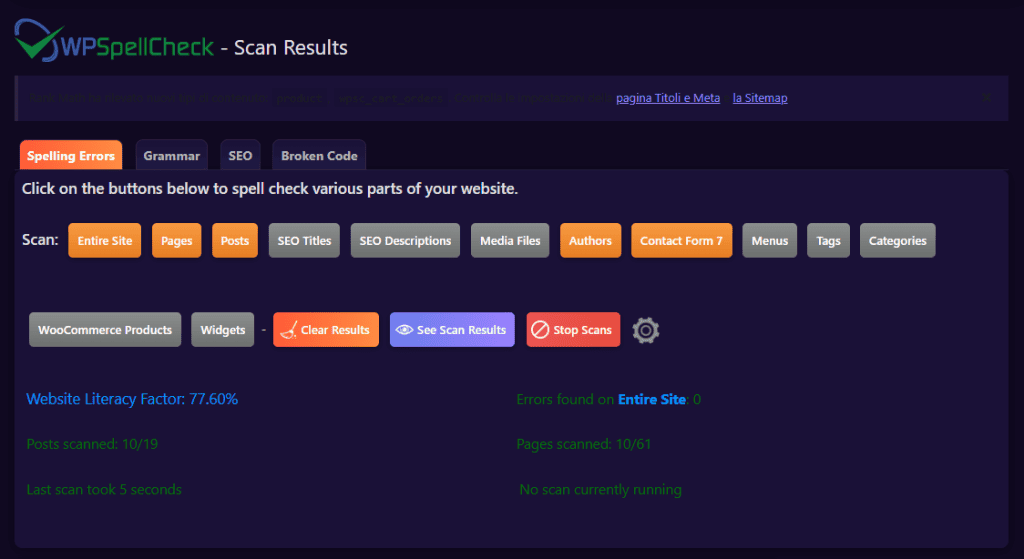Viewport: 1024px width, 559px height.
Task: Click the Entire Site errors link
Action: click(x=652, y=399)
